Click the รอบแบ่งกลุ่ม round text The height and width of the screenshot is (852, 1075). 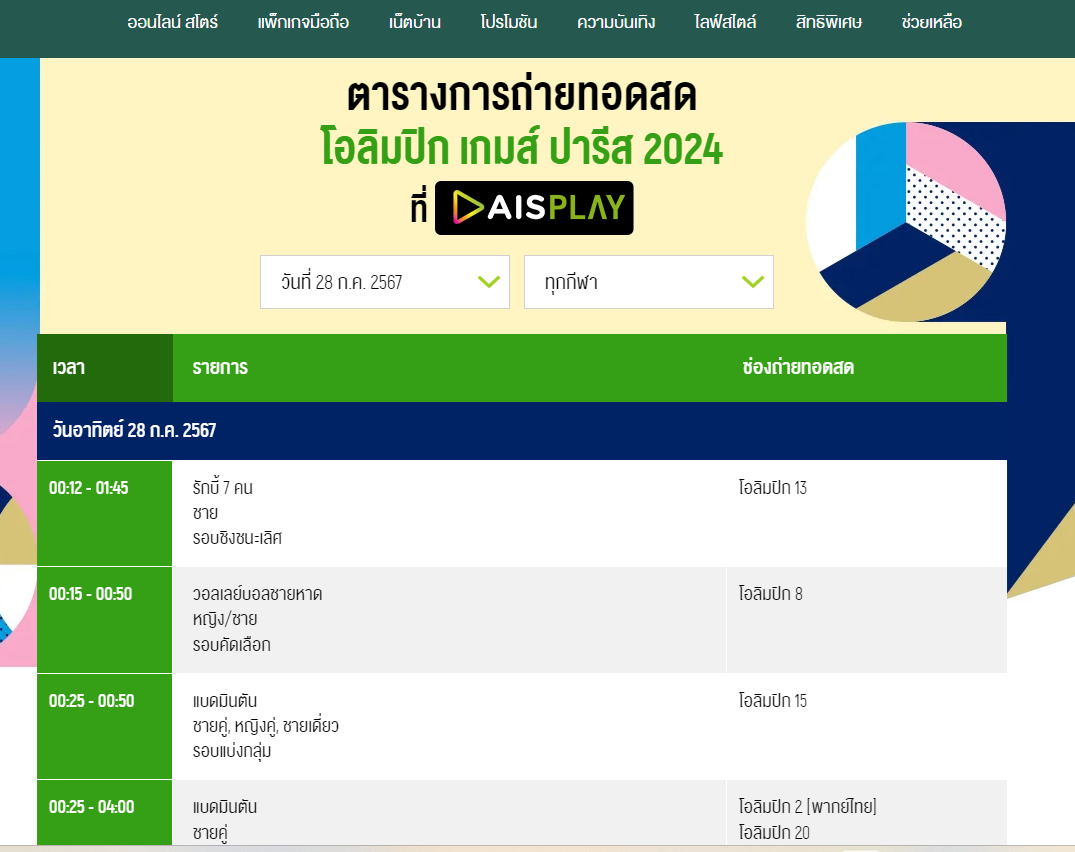[x=232, y=751]
